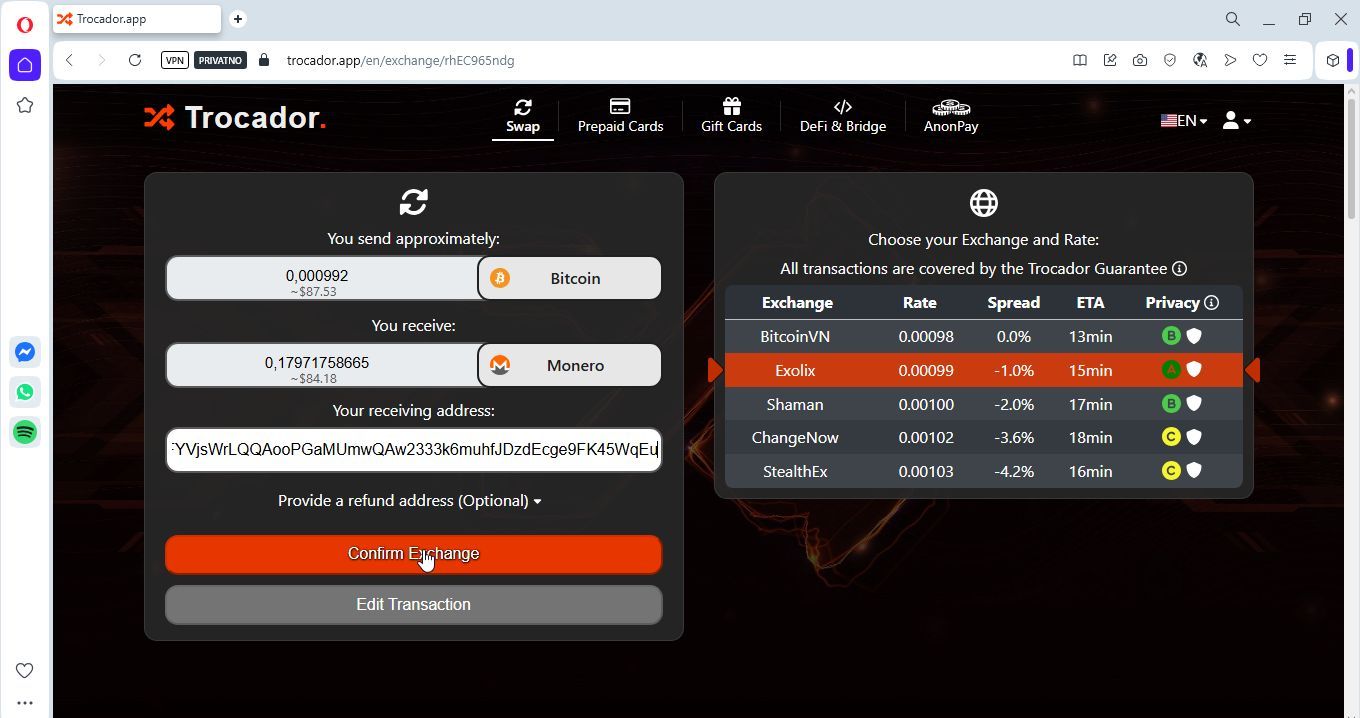
Task: Click the Confirm Exchange button
Action: coord(413,554)
